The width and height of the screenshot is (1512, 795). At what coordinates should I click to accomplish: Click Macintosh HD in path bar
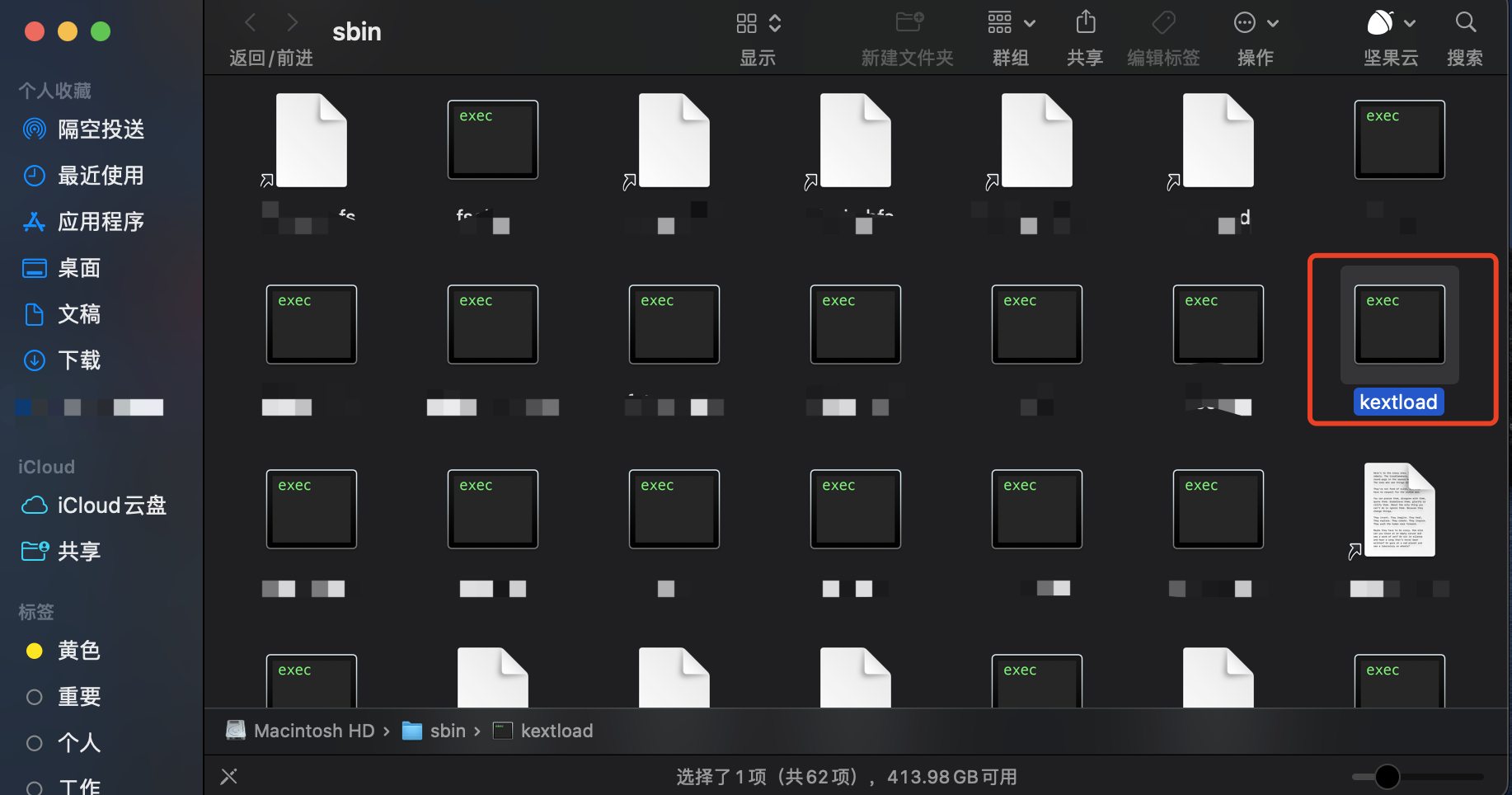point(313,731)
